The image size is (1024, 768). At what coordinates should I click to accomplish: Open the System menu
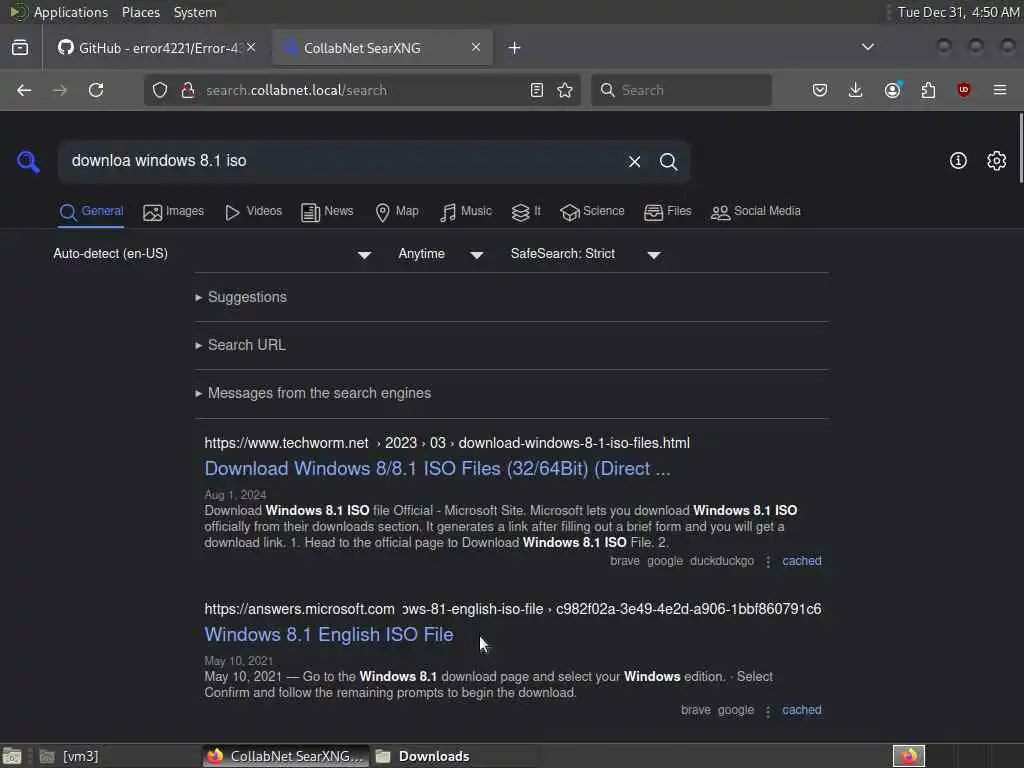pyautogui.click(x=195, y=12)
